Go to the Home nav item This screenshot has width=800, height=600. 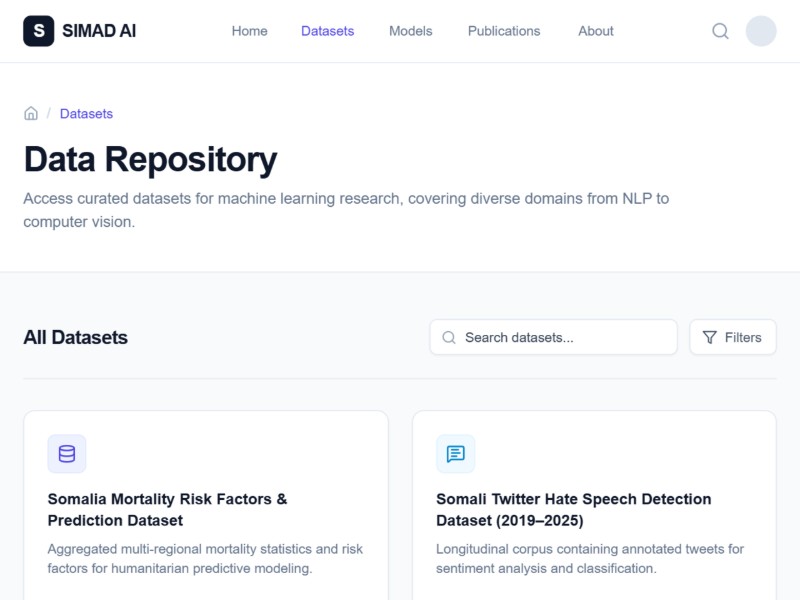tap(249, 31)
